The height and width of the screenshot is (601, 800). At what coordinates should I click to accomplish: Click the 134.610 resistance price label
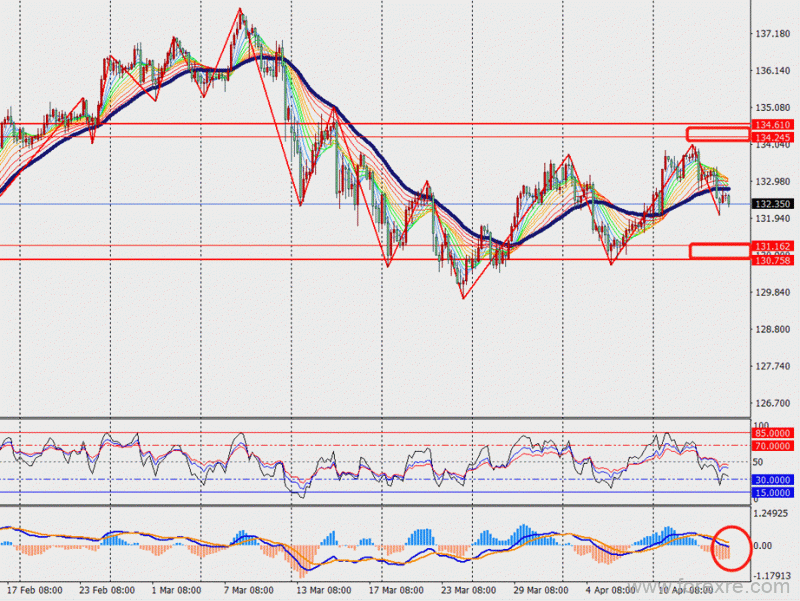773,124
